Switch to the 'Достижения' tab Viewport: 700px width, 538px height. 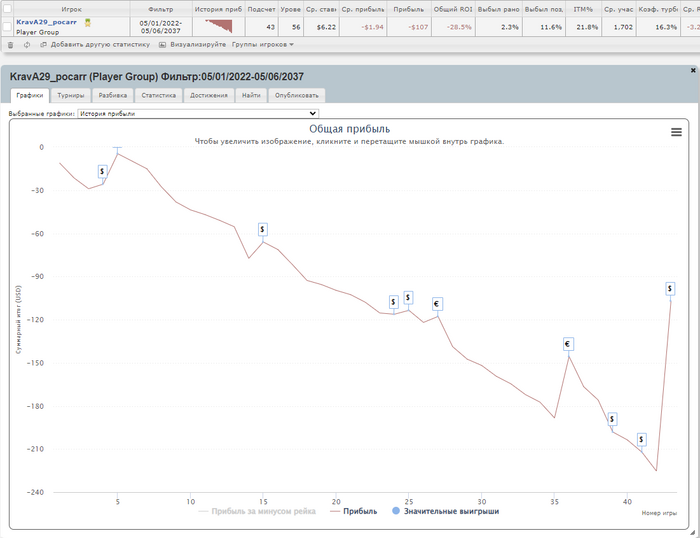(208, 96)
